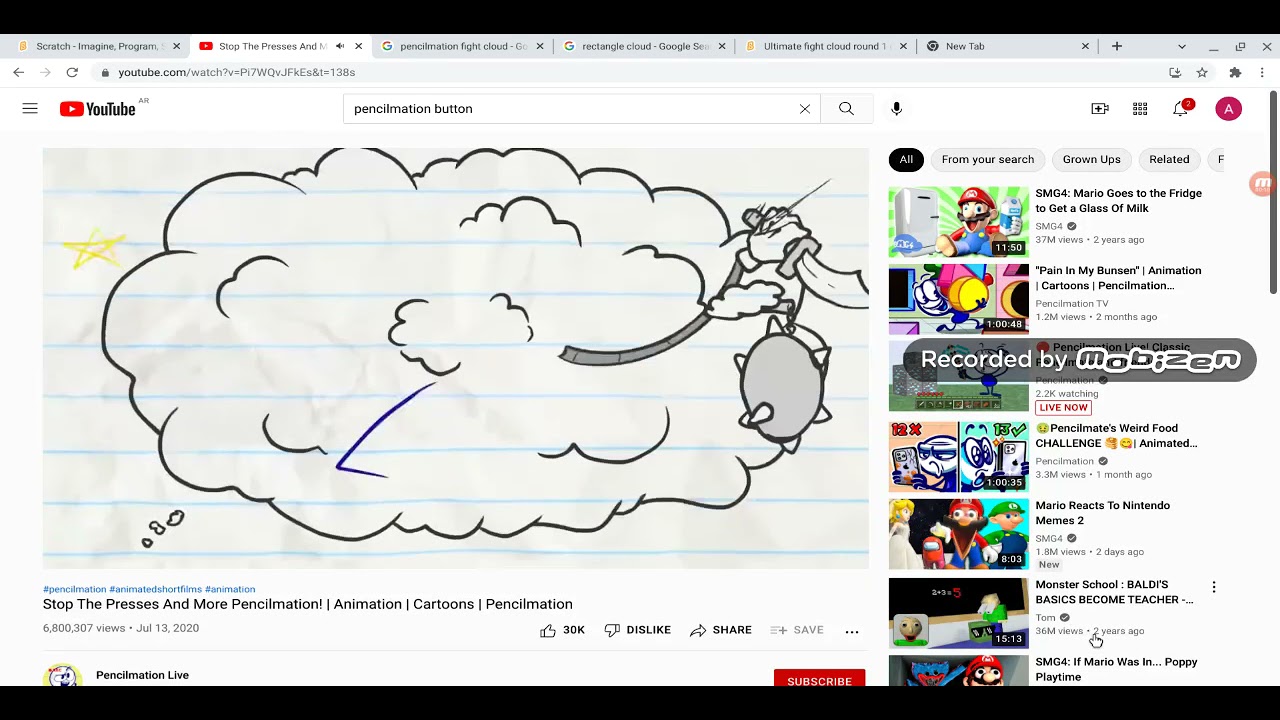1280x720 pixels.
Task: Mute tab via speaker icon
Action: pos(340,46)
